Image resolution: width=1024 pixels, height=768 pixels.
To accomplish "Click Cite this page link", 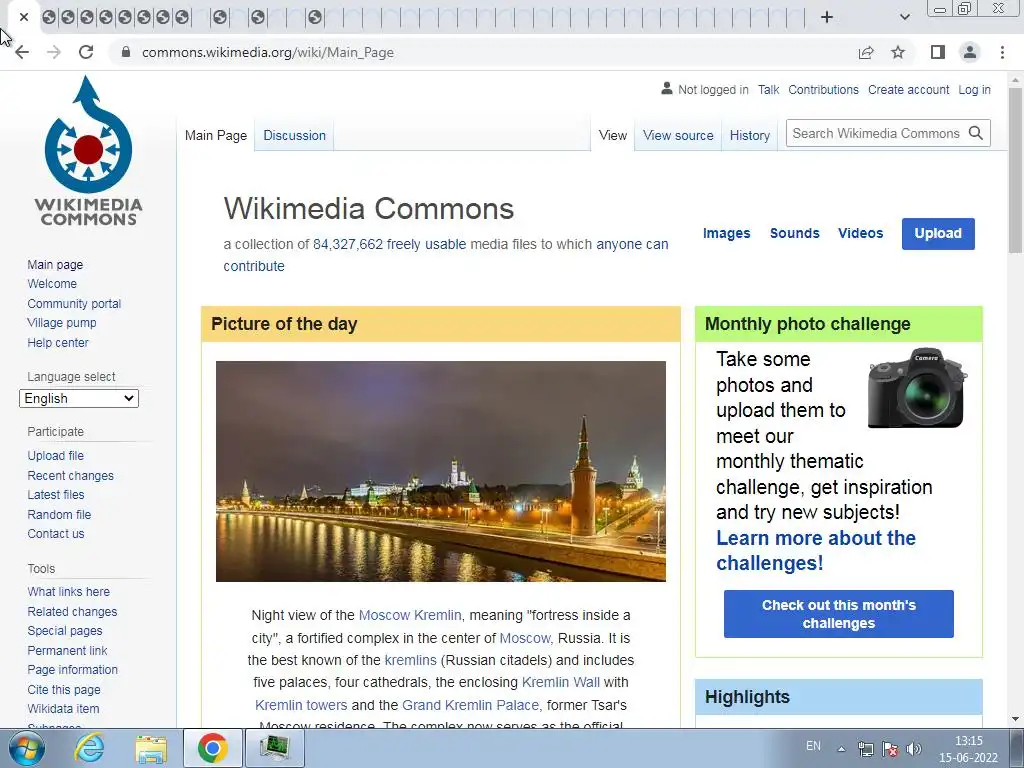I will (64, 690).
